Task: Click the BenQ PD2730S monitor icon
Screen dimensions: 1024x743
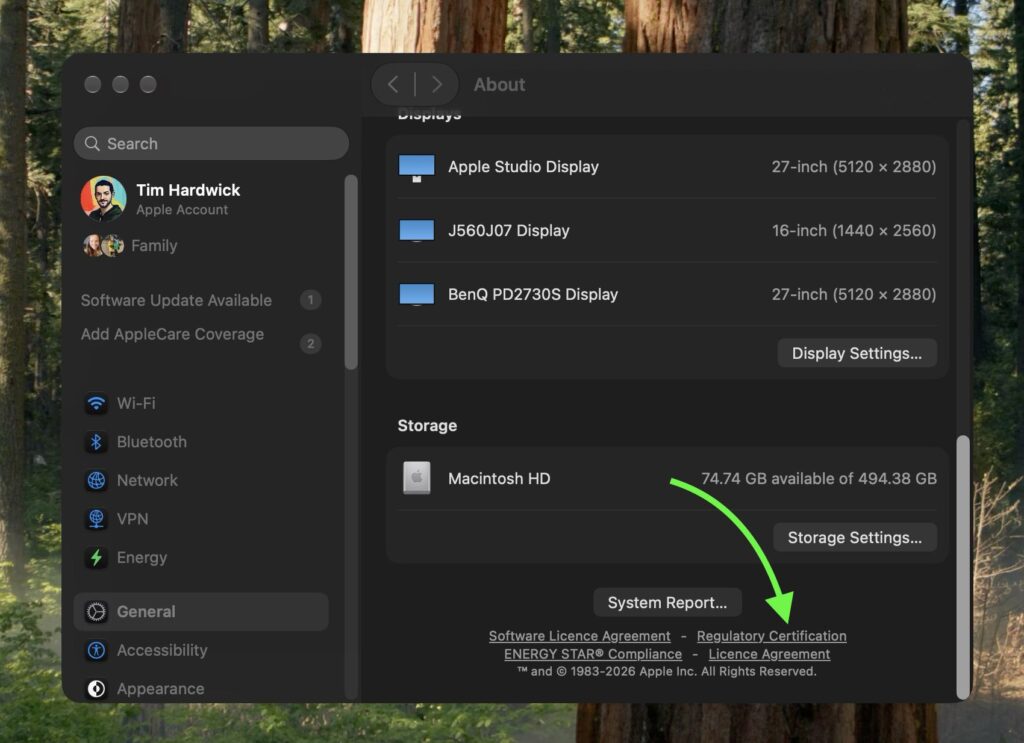Action: 417,294
